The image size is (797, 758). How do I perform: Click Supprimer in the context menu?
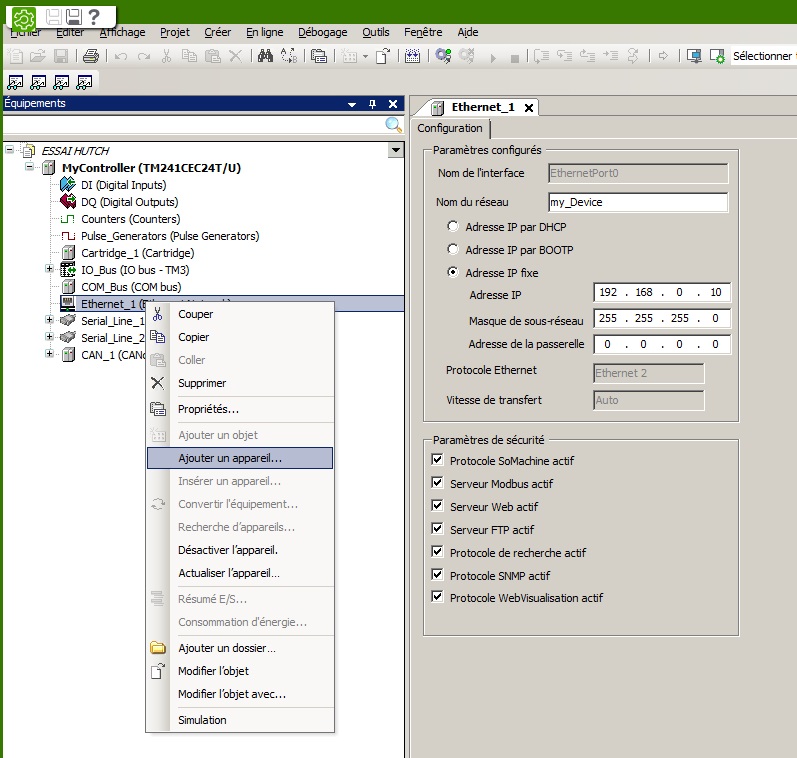202,383
